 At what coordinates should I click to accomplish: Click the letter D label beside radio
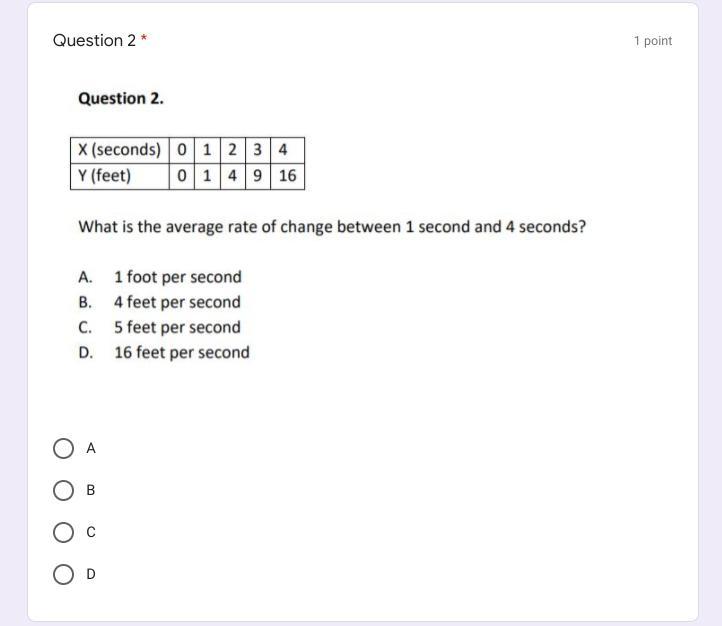coord(91,574)
